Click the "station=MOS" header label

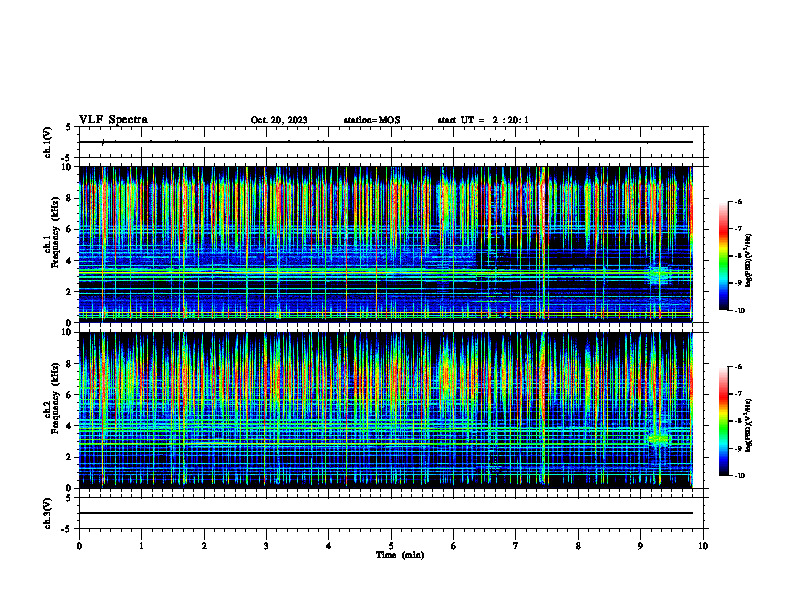point(372,120)
